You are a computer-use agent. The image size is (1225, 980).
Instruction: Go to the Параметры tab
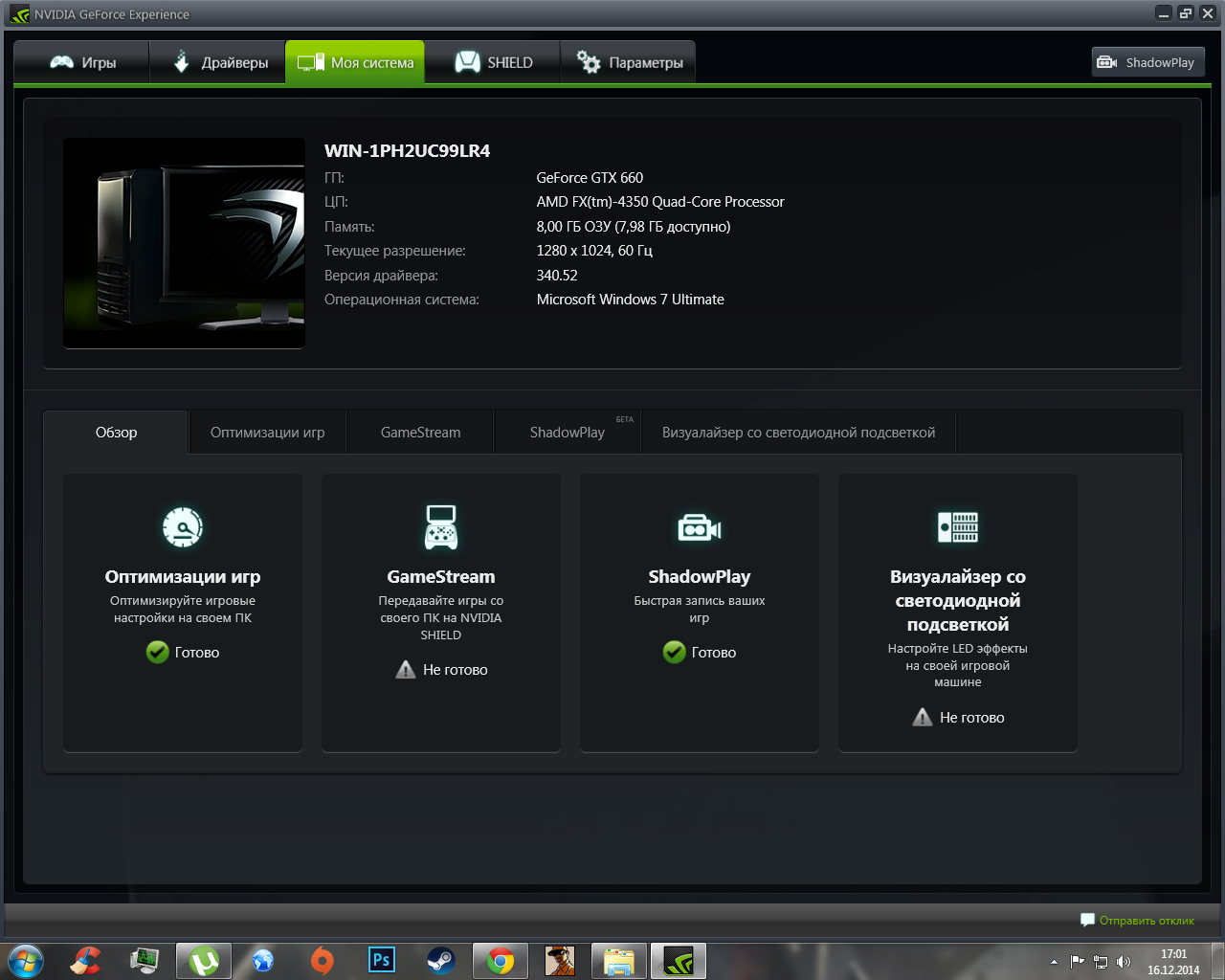pos(628,62)
